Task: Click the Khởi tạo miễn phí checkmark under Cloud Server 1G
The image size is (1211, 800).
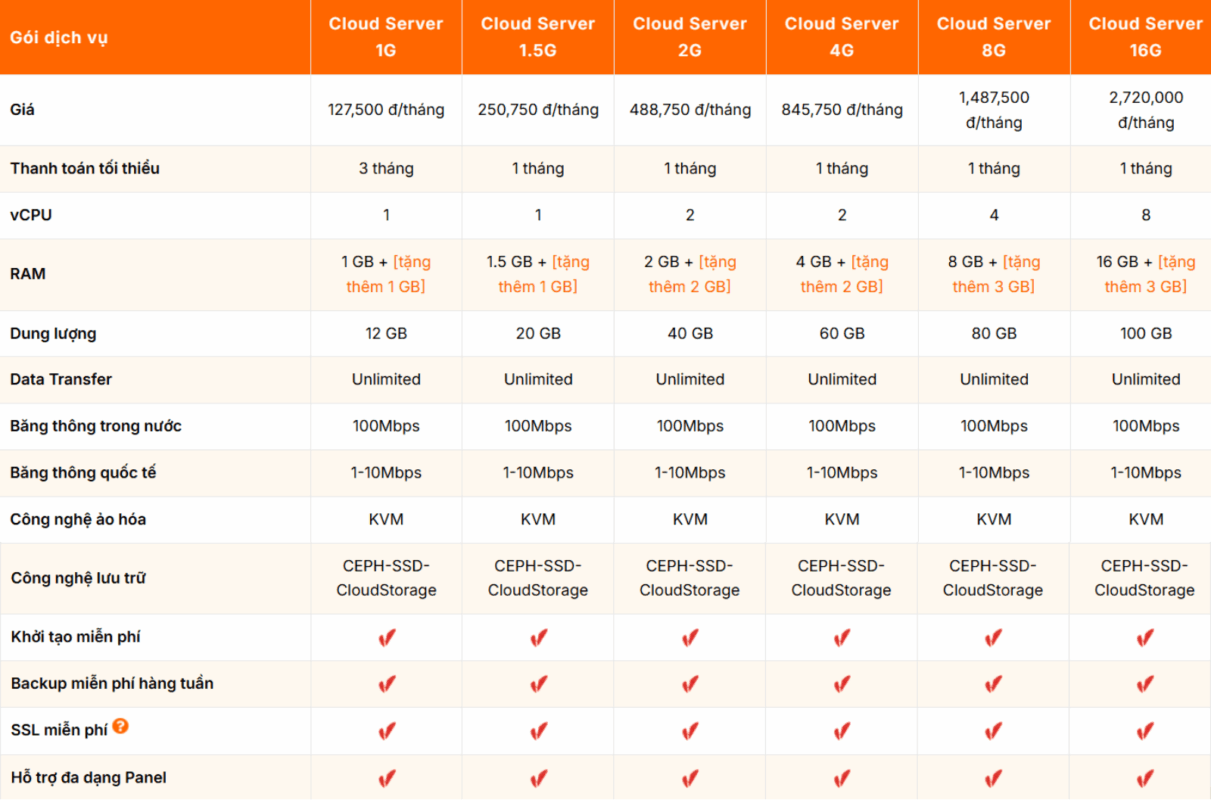Action: click(x=387, y=638)
